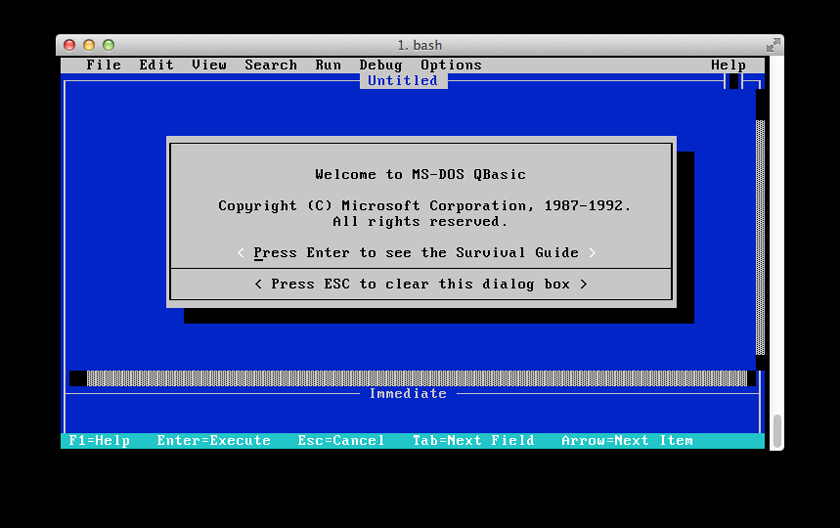Screen dimensions: 840x528
Task: Open the Debug menu
Action: coord(380,65)
